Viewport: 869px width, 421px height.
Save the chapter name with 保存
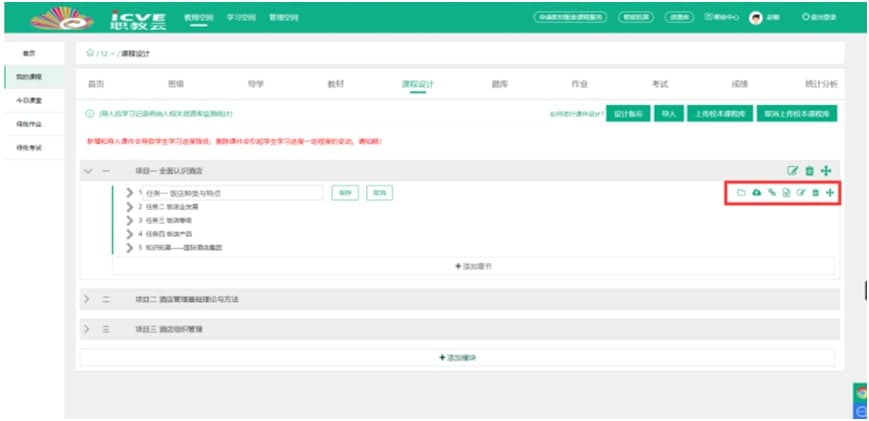coord(345,193)
